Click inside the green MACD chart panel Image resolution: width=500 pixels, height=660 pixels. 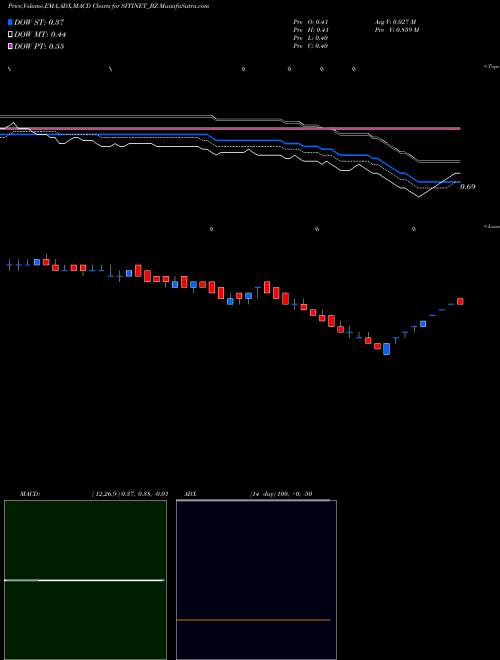pyautogui.click(x=85, y=580)
